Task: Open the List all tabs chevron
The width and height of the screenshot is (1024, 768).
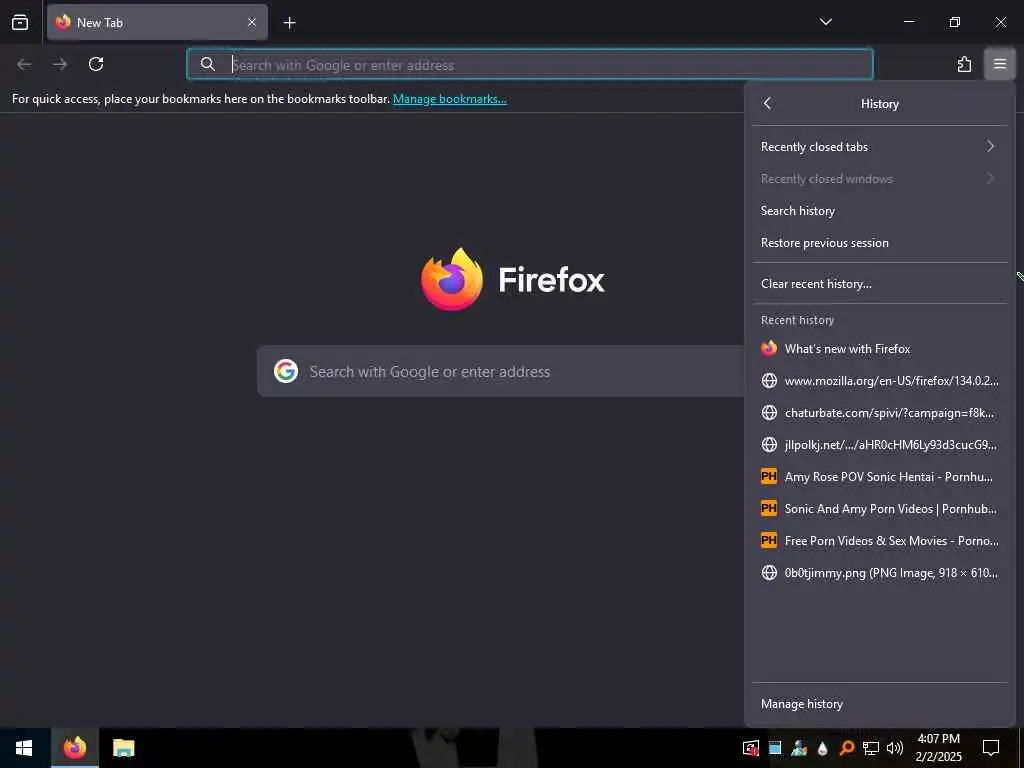Action: point(825,22)
